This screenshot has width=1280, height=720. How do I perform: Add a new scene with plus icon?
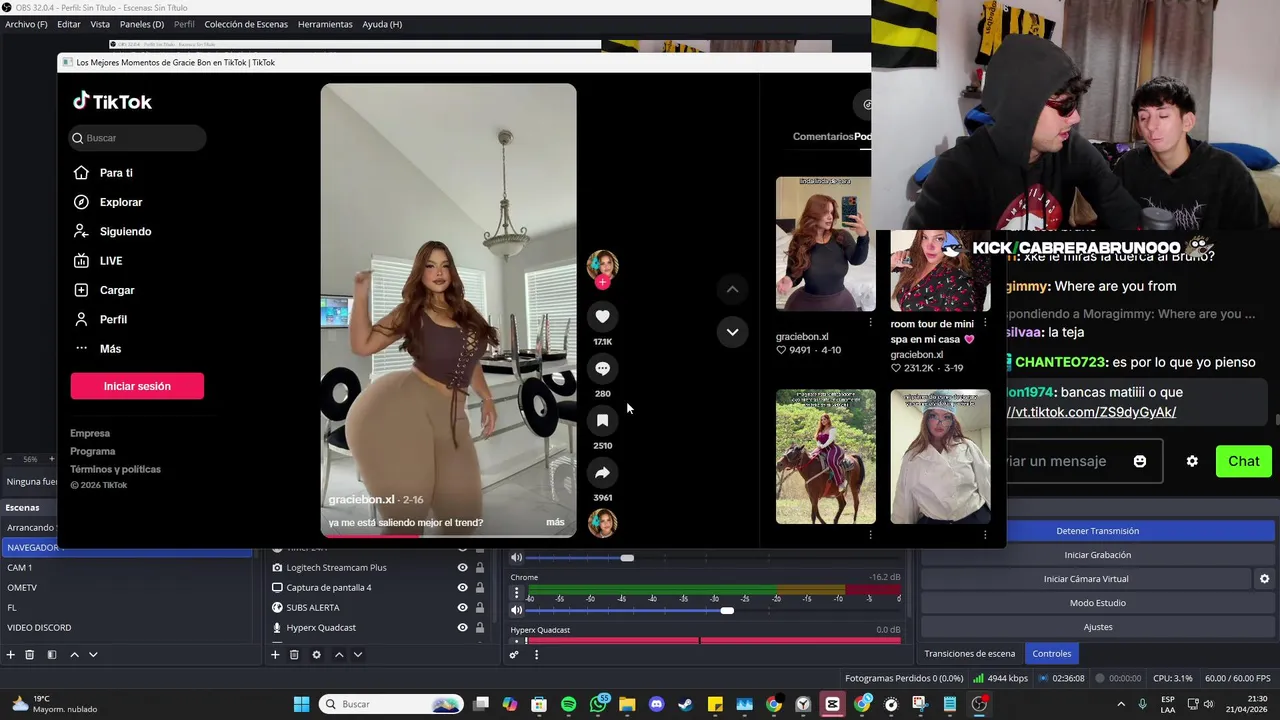[x=11, y=654]
